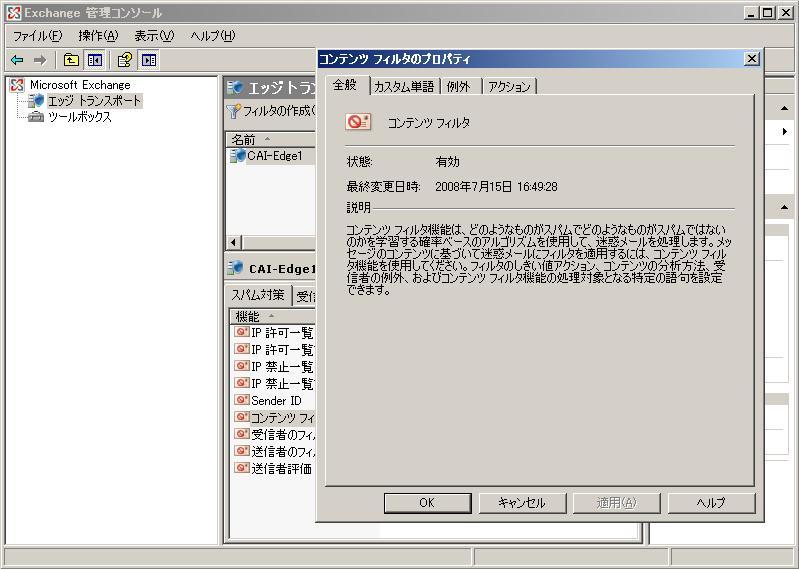Click the 最終変更日時 value 2008年7月15日 16:49:28
The height and width of the screenshot is (569, 799).
point(496,187)
